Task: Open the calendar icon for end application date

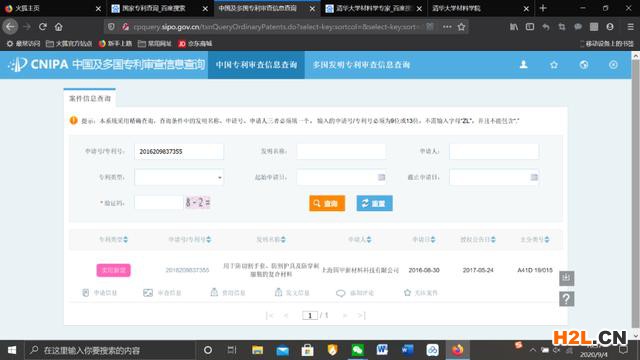Action: [534, 177]
